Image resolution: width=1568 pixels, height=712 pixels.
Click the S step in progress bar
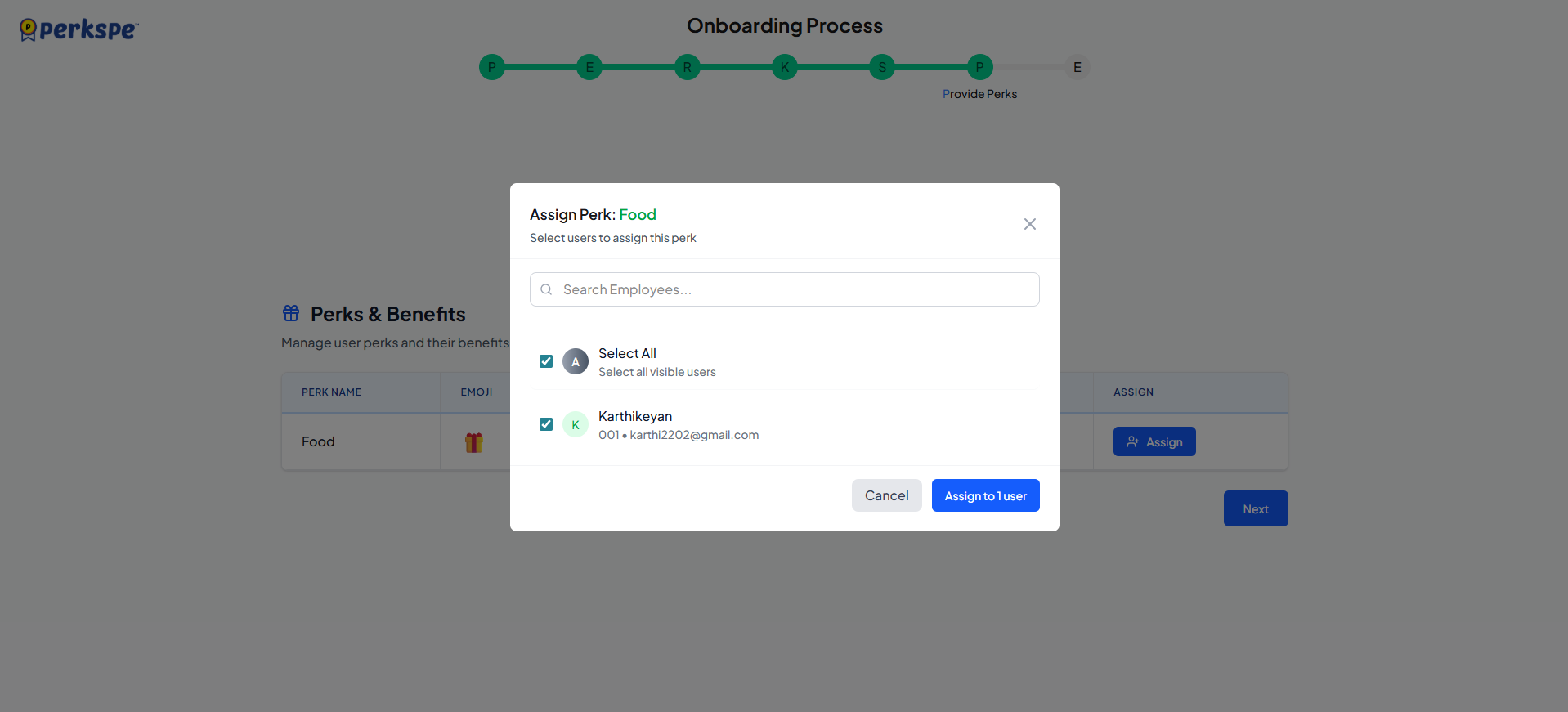tap(882, 67)
